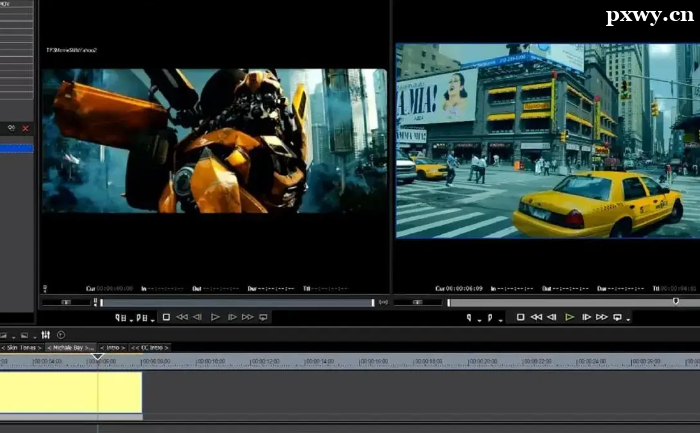The image size is (700, 433).
Task: Click the icon right of the Player position bar
Action: pos(383,302)
